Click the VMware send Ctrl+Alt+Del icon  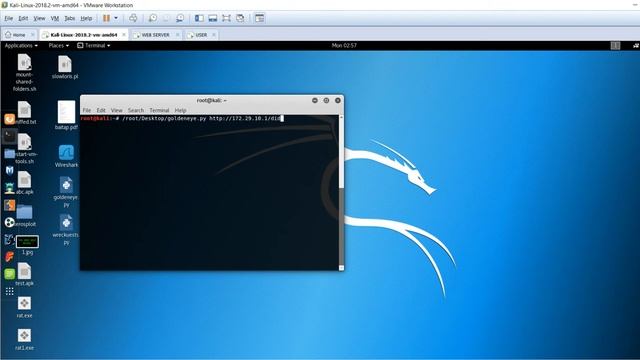pyautogui.click(x=133, y=18)
